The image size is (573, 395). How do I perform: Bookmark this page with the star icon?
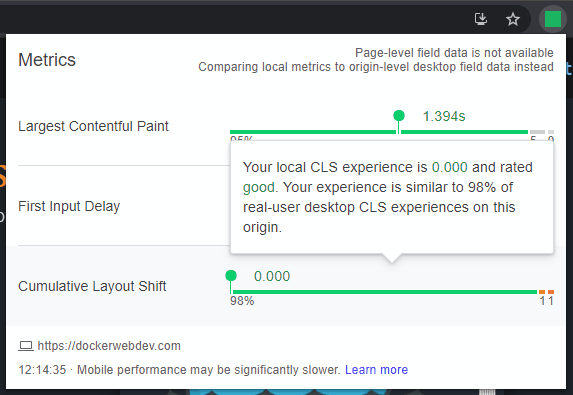point(513,19)
